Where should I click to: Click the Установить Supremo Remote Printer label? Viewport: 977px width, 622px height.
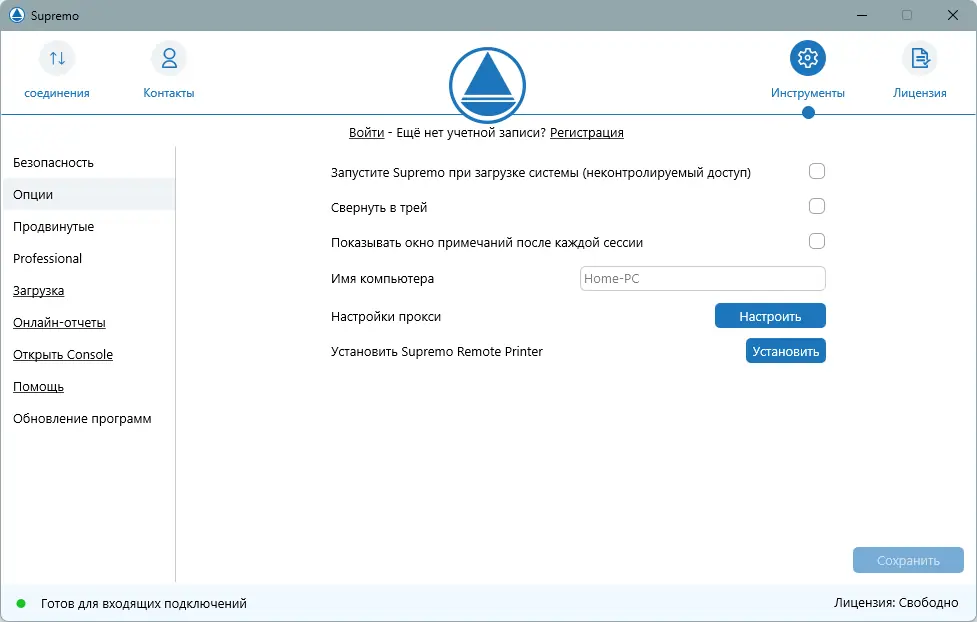(x=437, y=352)
